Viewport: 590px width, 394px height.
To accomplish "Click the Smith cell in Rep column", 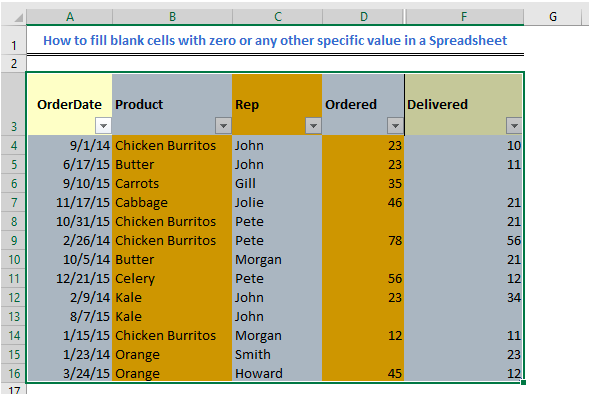I will [x=277, y=354].
